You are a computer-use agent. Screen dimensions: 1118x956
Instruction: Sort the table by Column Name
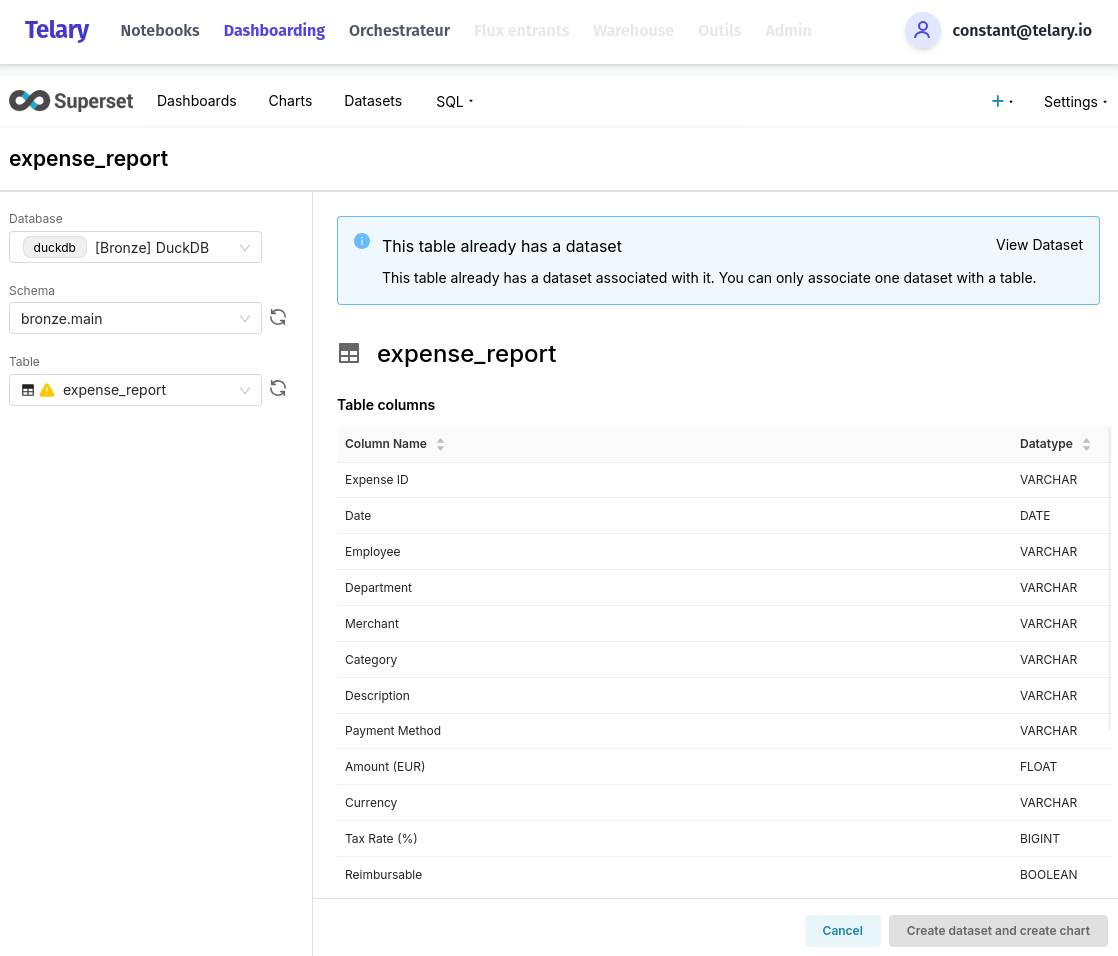(x=440, y=444)
